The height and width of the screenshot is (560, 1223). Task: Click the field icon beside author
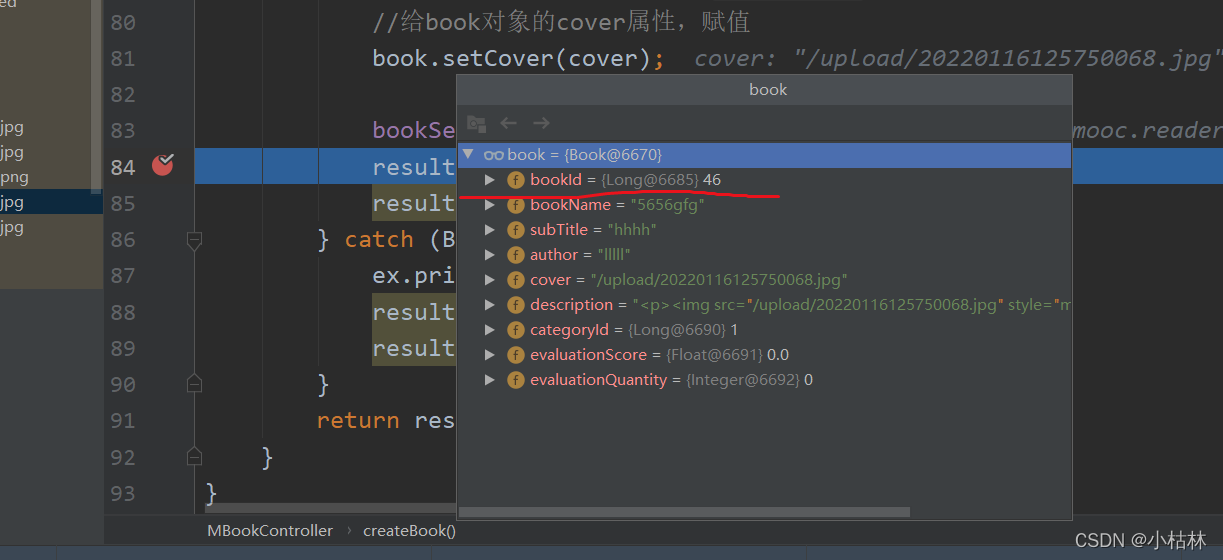(515, 255)
